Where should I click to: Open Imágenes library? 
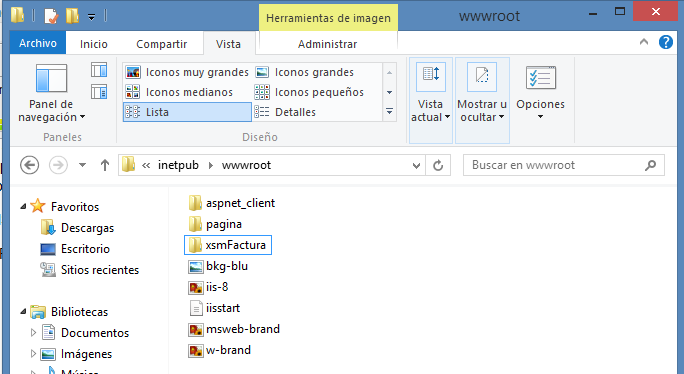pyautogui.click(x=86, y=354)
